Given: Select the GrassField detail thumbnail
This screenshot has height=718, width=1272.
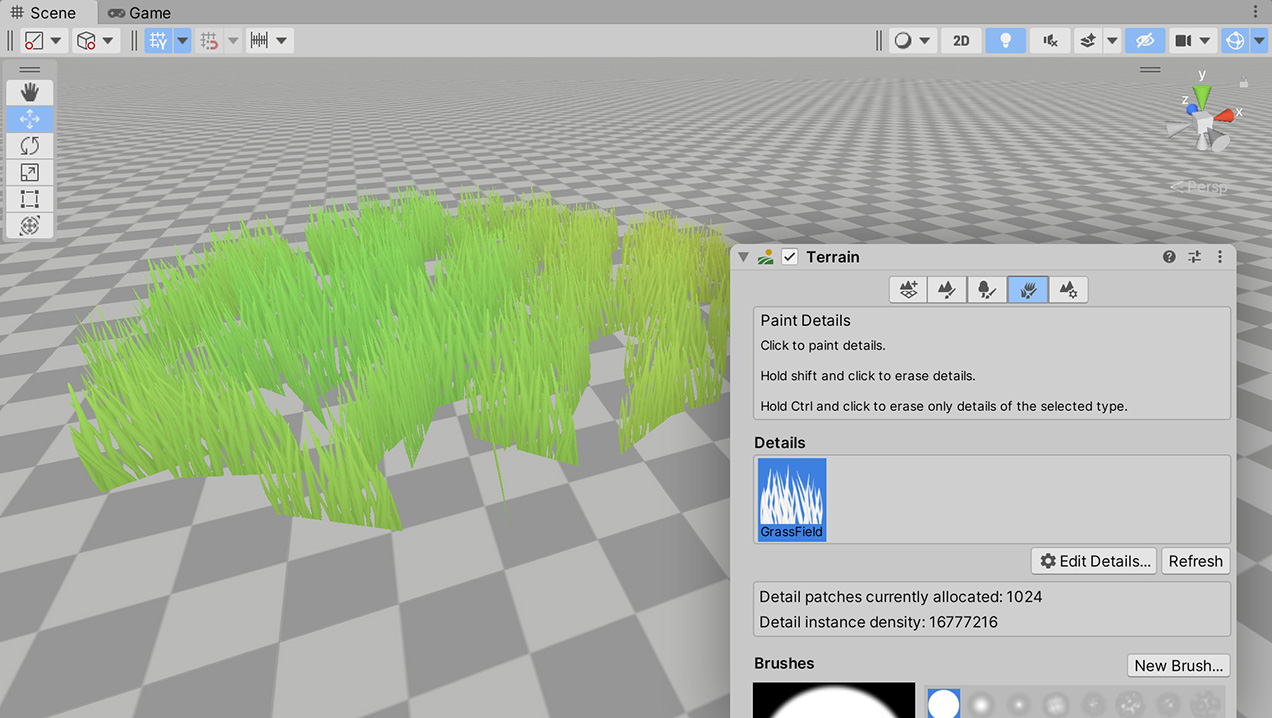Looking at the screenshot, I should tap(791, 499).
